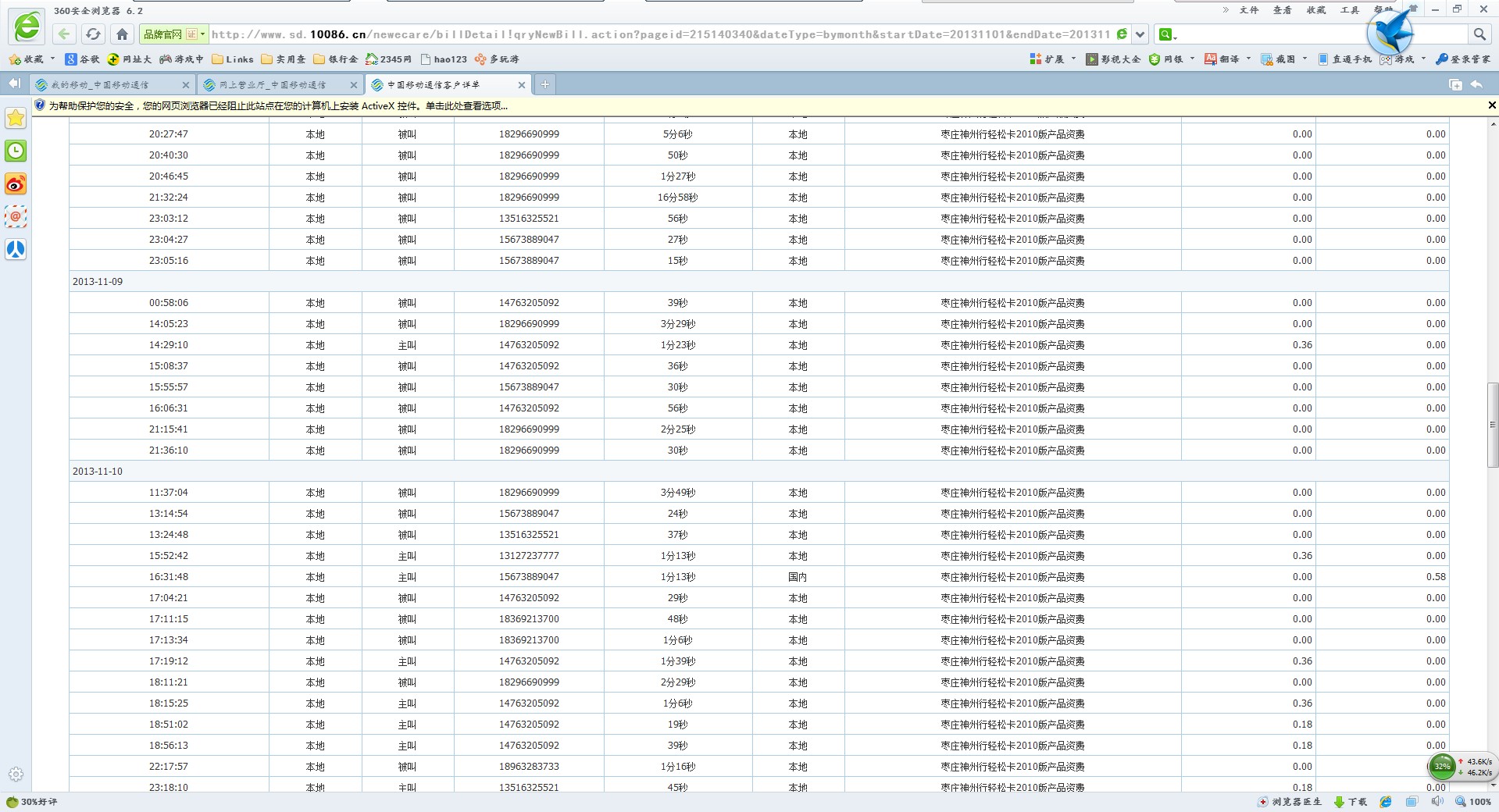Expand the 翻译 translate dropdown arrow

click(1248, 59)
